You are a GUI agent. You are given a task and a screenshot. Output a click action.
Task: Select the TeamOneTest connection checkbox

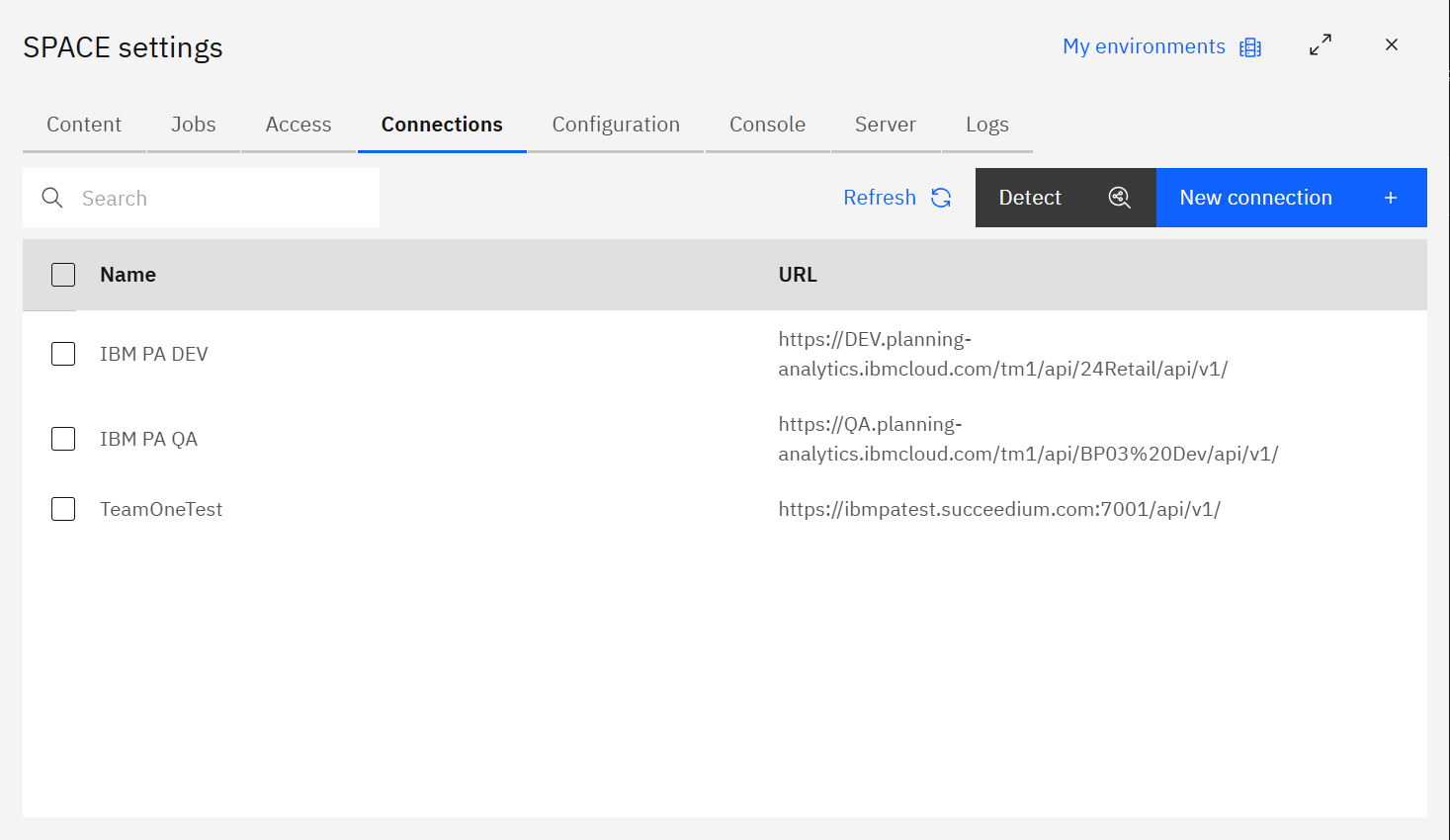coord(62,508)
